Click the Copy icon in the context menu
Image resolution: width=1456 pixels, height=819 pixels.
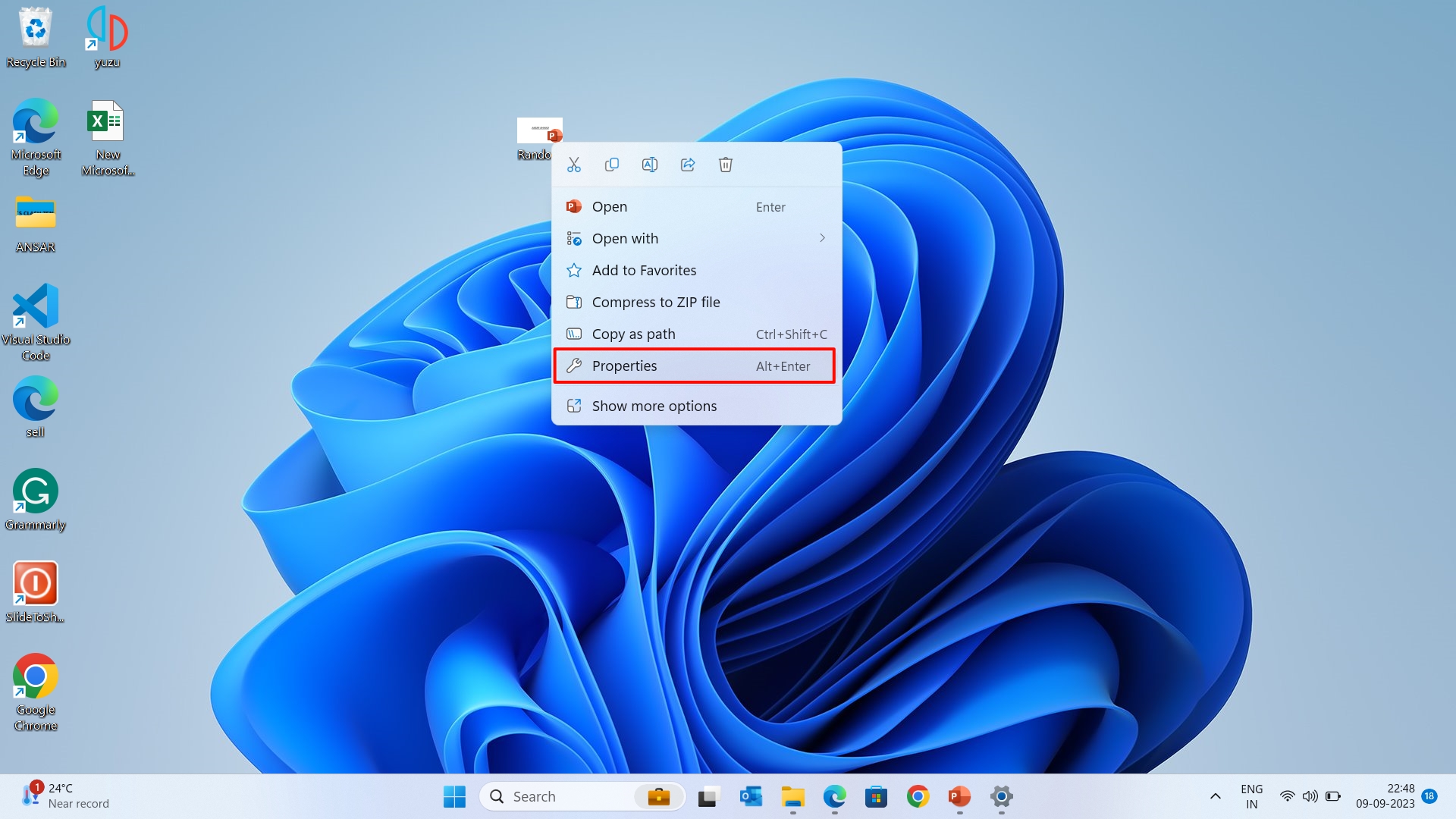612,165
